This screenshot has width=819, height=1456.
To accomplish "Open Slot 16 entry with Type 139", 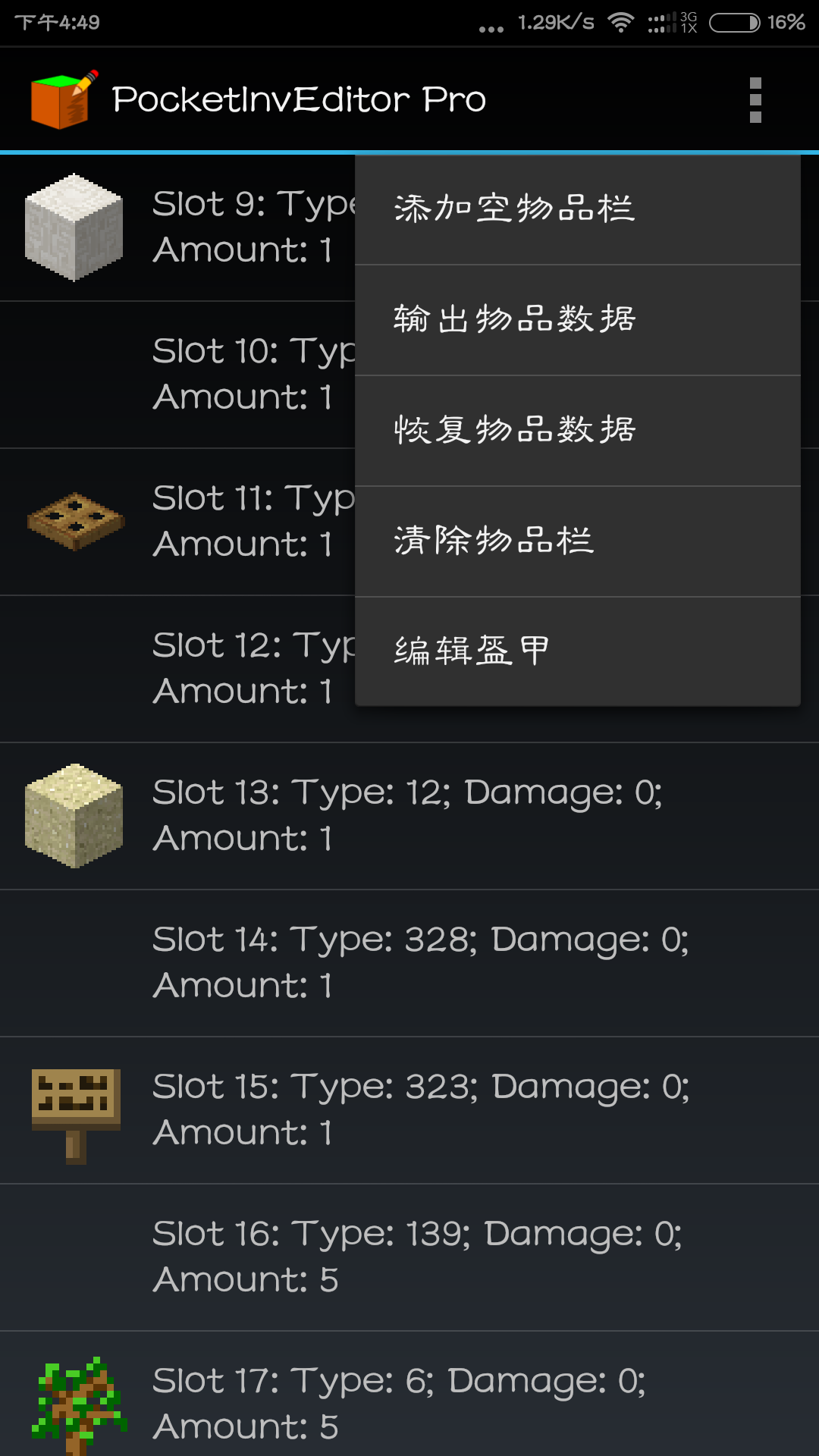I will pyautogui.click(x=417, y=1256).
